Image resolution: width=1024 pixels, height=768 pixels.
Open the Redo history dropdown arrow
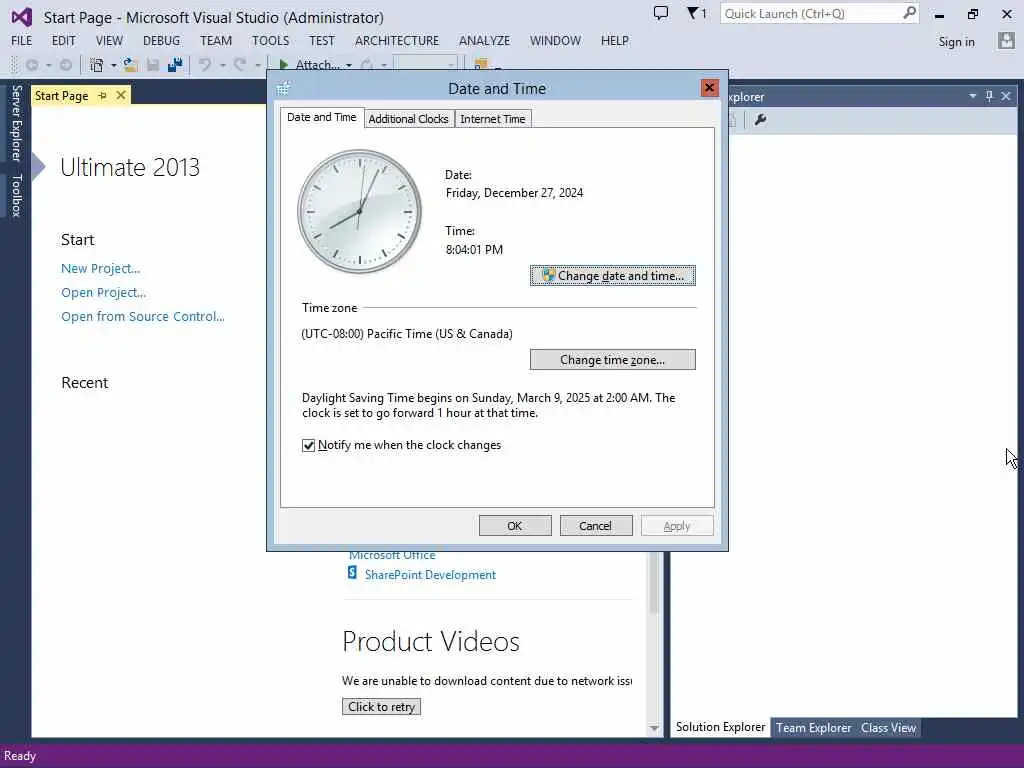point(257,65)
